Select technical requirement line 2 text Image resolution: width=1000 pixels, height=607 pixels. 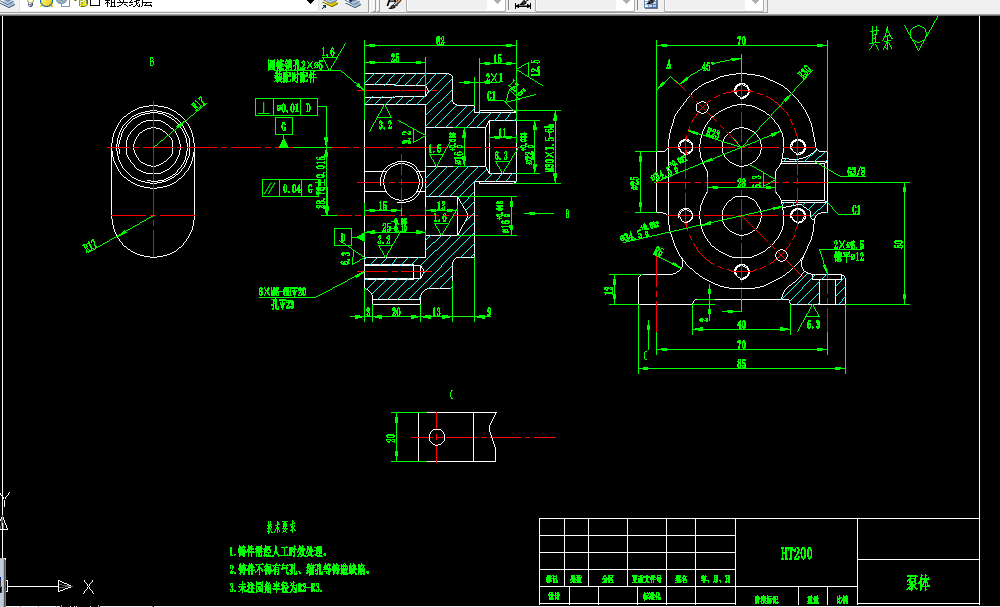300,569
